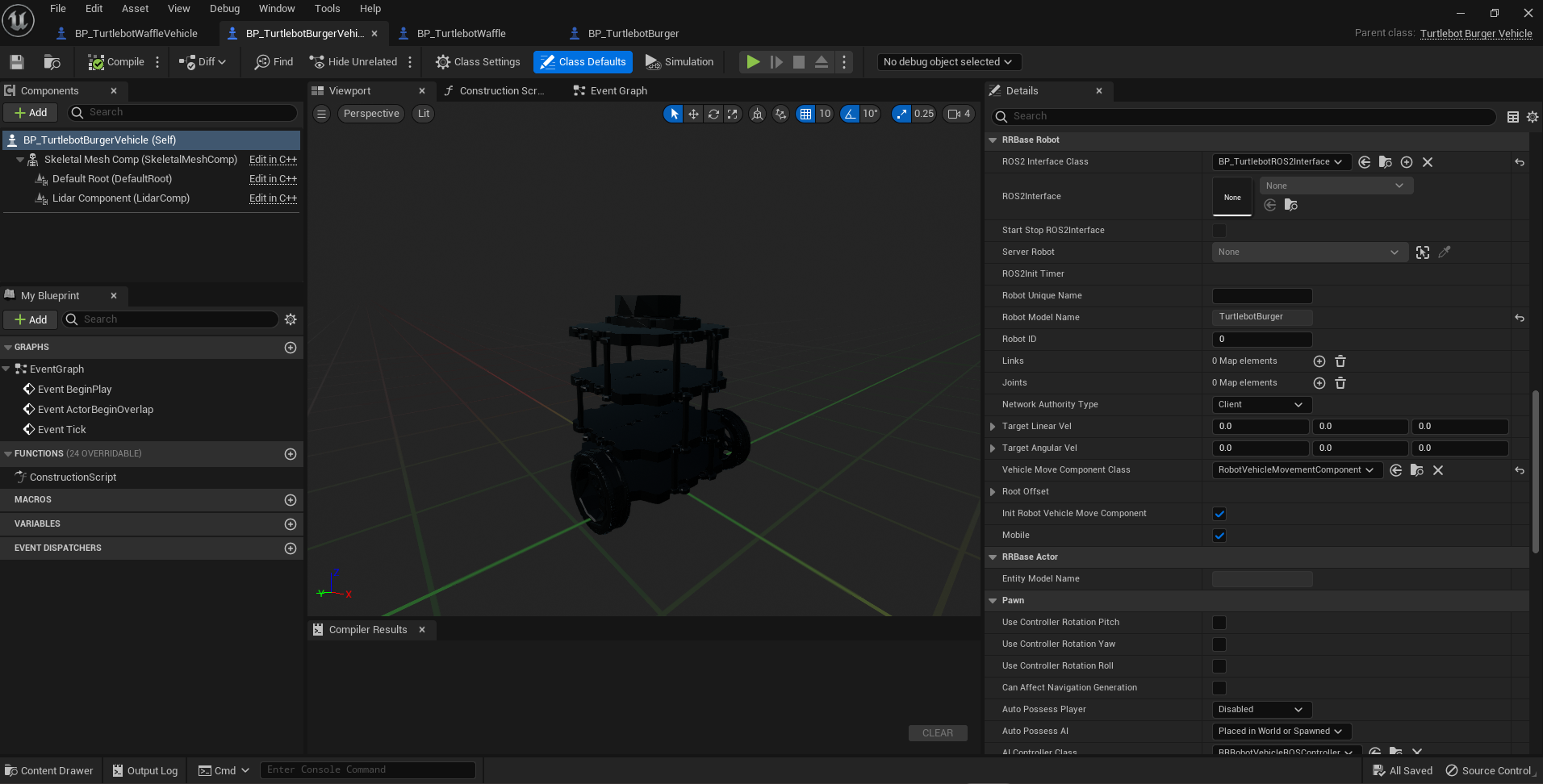Pick Server Robot actor with eyedropper
Viewport: 1543px width, 784px height.
click(x=1445, y=252)
